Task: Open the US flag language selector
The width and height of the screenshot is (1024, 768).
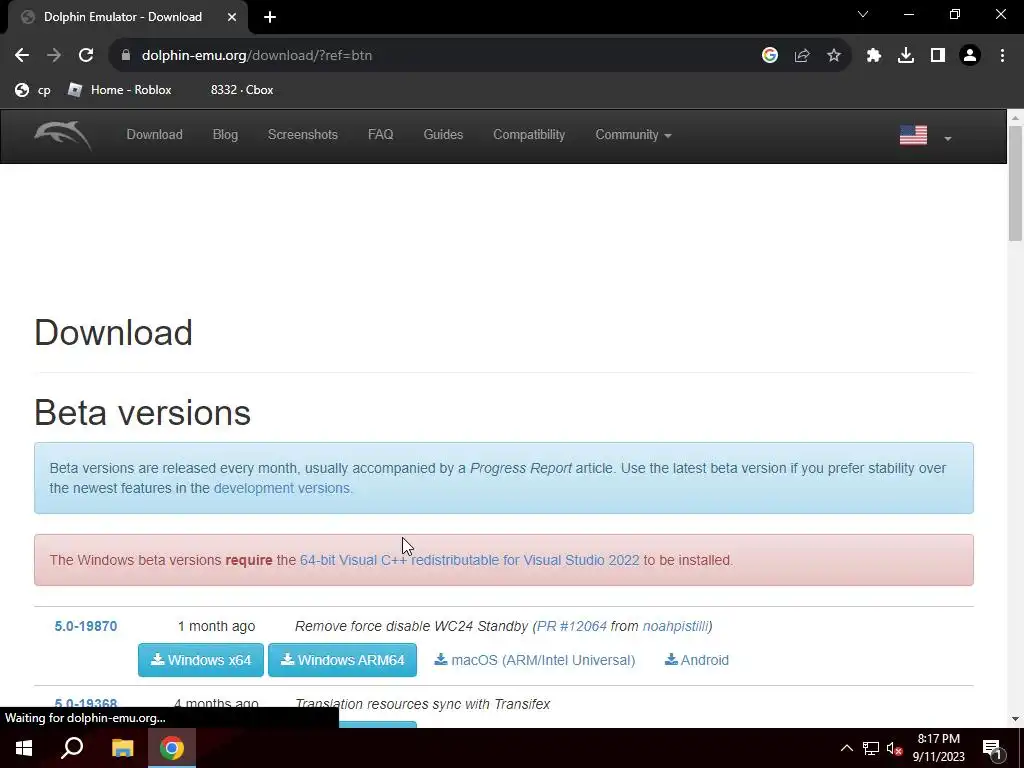Action: (925, 136)
